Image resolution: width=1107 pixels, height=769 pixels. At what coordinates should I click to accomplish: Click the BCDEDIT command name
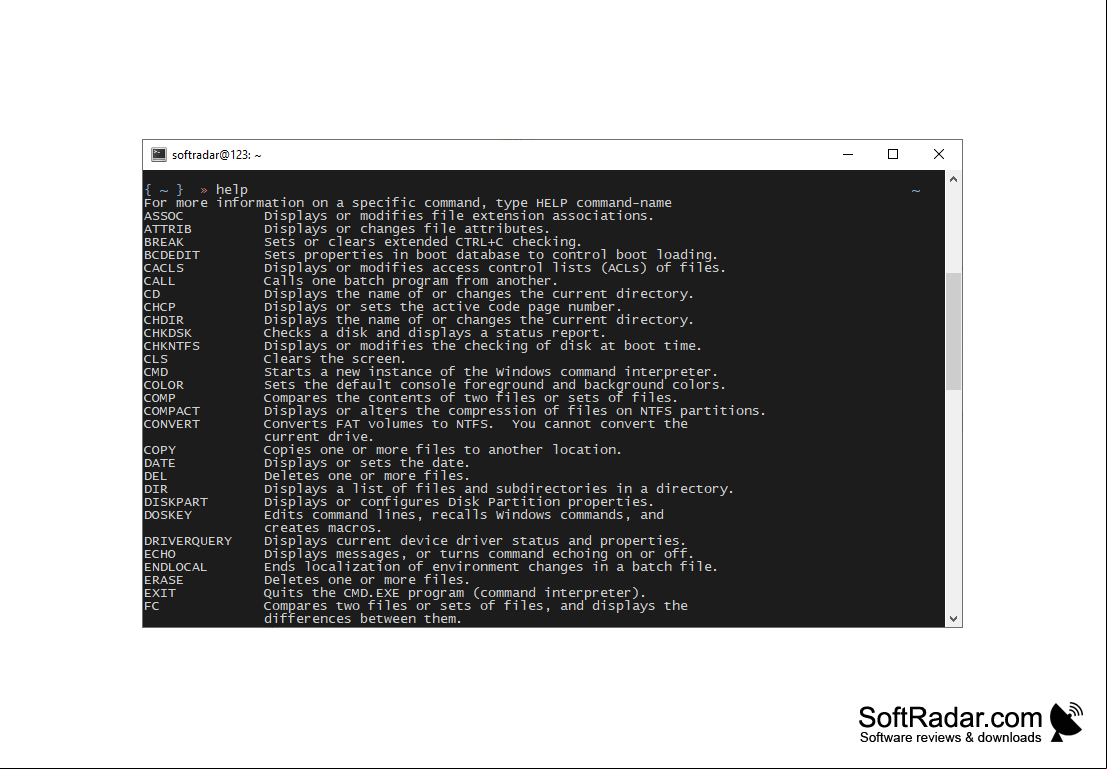click(172, 255)
